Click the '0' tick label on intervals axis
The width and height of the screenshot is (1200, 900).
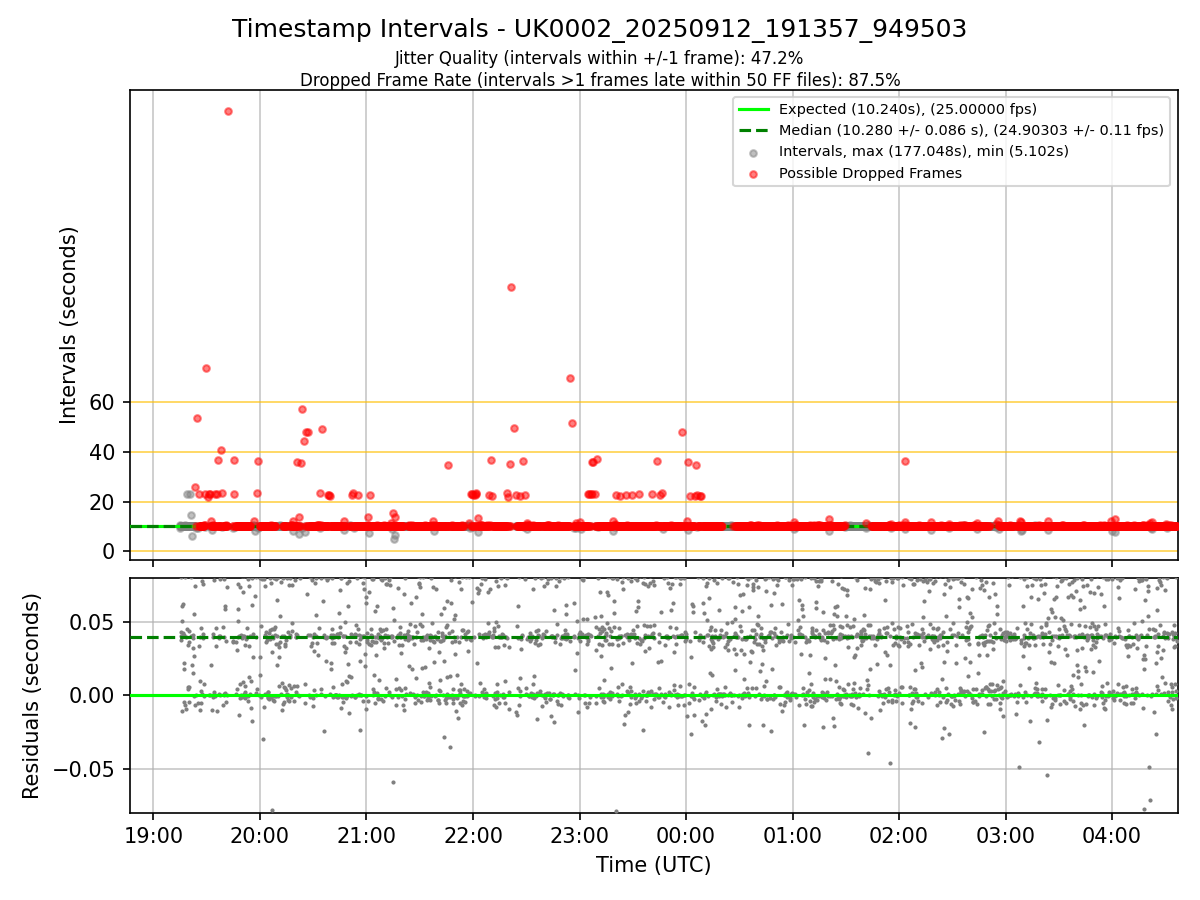coord(110,552)
